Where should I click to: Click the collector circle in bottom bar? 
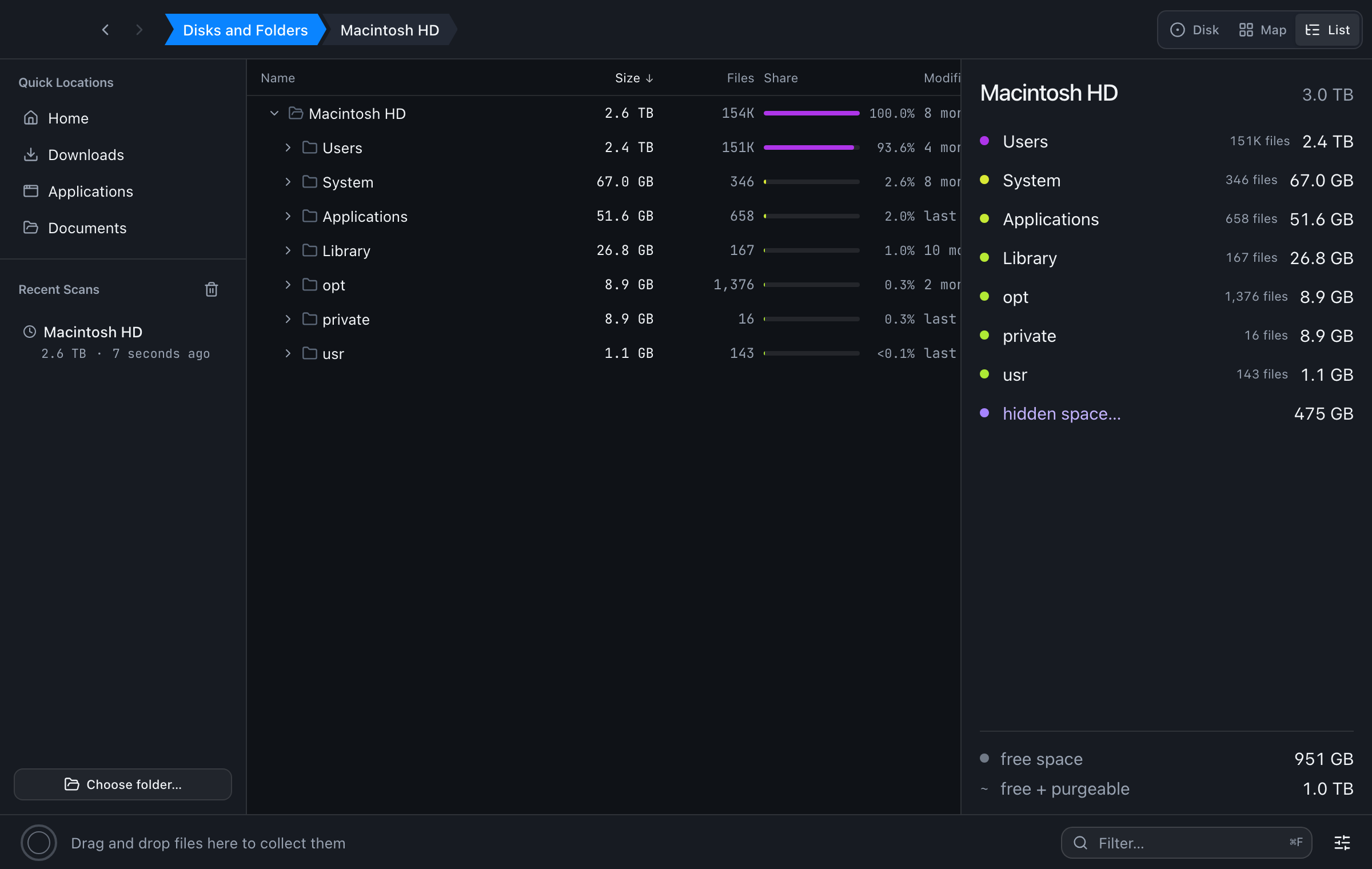(x=39, y=843)
